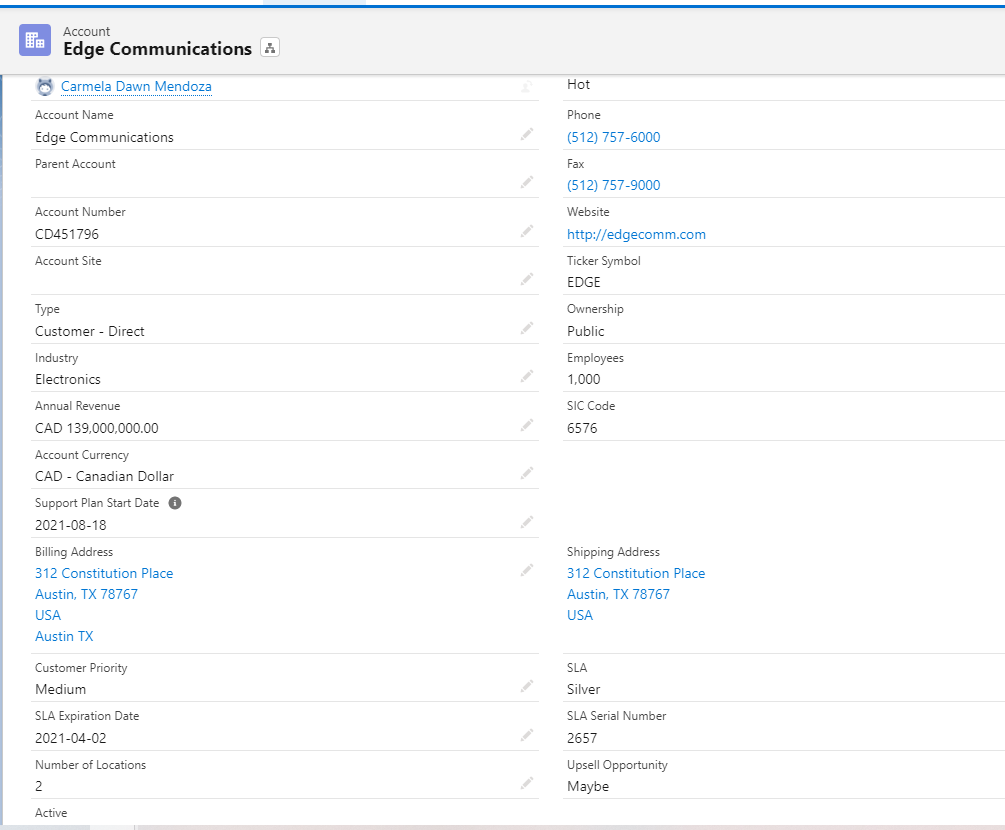Edit the Account Name field with pencil icon

click(527, 134)
